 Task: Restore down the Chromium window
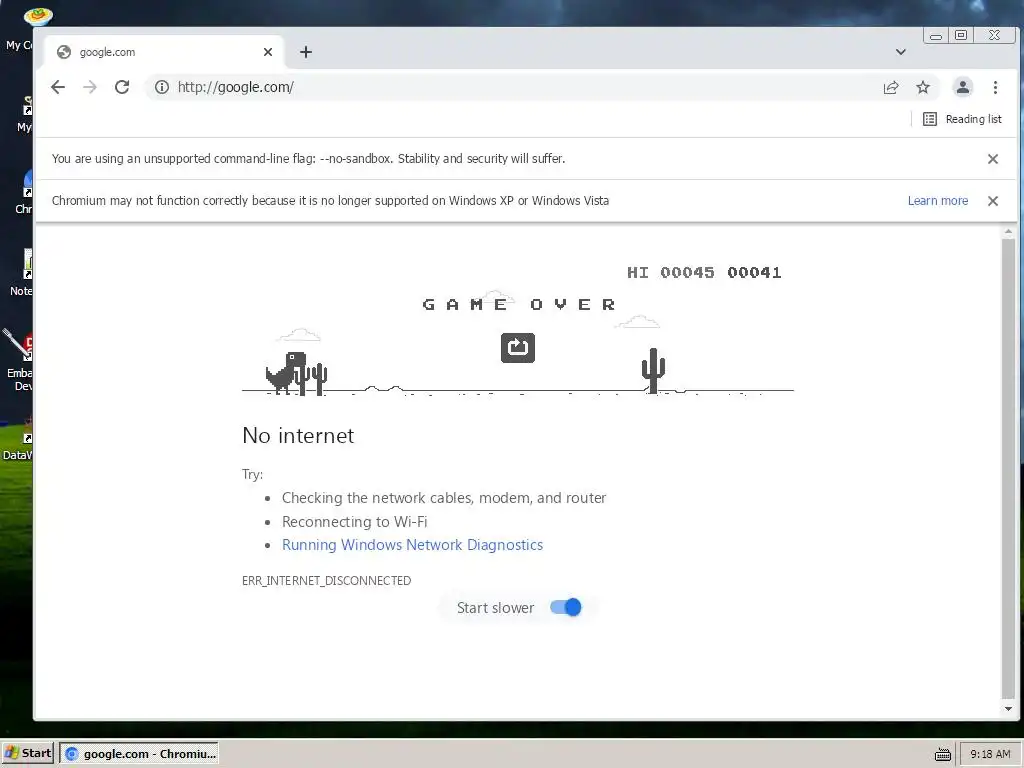(961, 35)
